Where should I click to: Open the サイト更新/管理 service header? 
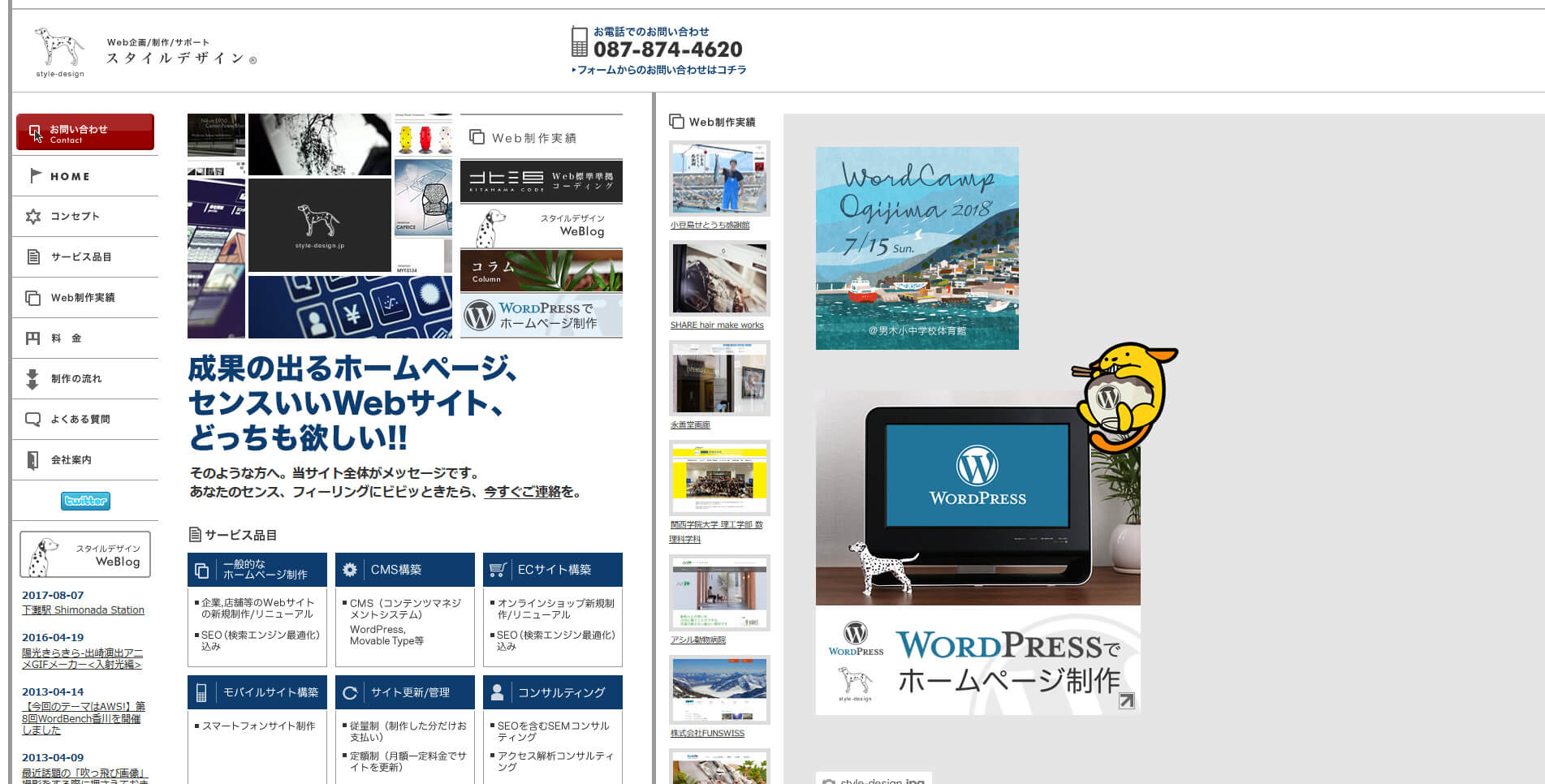pos(405,692)
